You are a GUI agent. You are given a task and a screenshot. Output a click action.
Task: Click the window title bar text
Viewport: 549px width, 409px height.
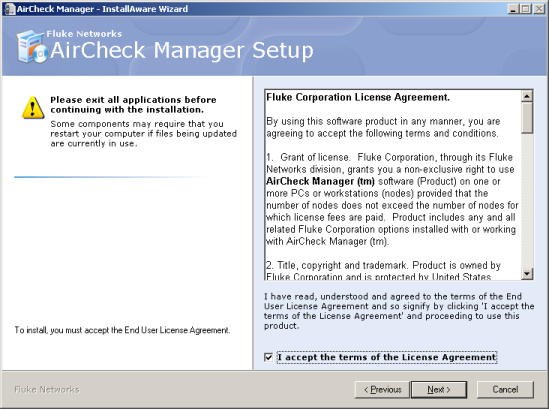102,9
